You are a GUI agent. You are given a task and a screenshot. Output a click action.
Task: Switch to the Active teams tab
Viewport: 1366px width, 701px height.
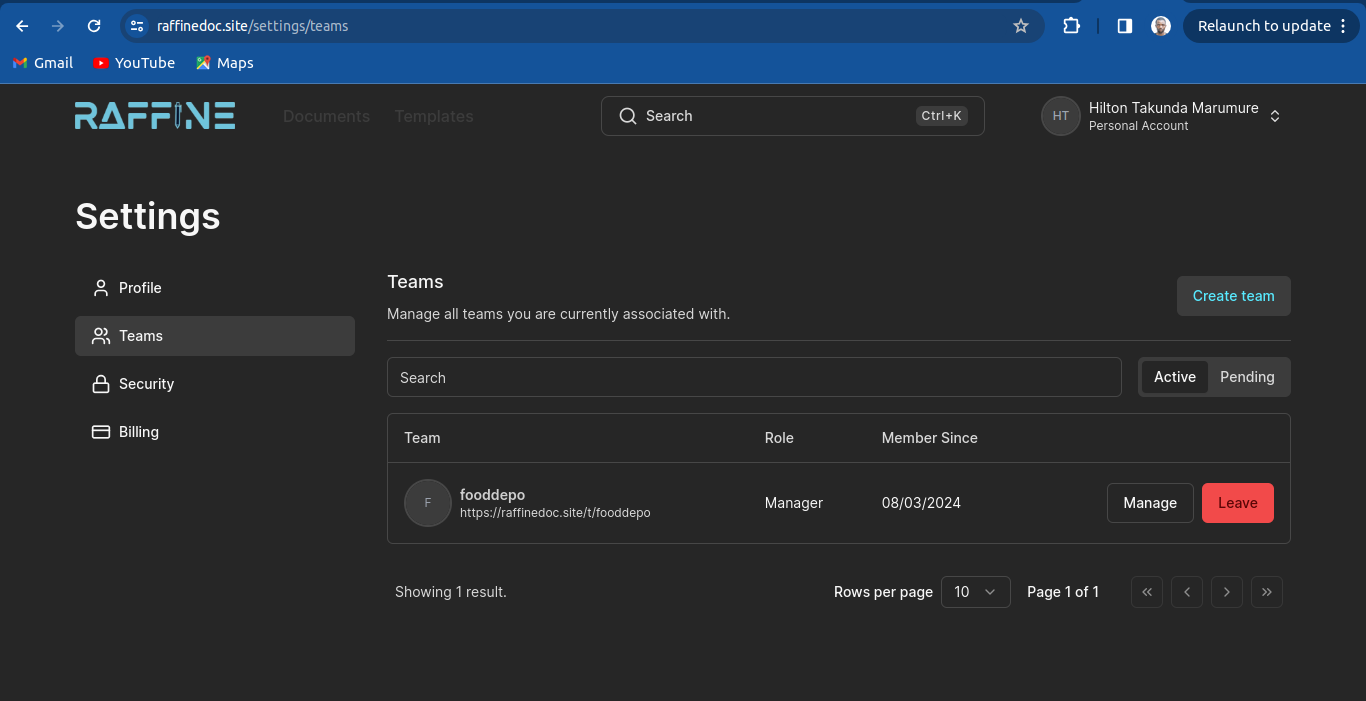[x=1175, y=377]
